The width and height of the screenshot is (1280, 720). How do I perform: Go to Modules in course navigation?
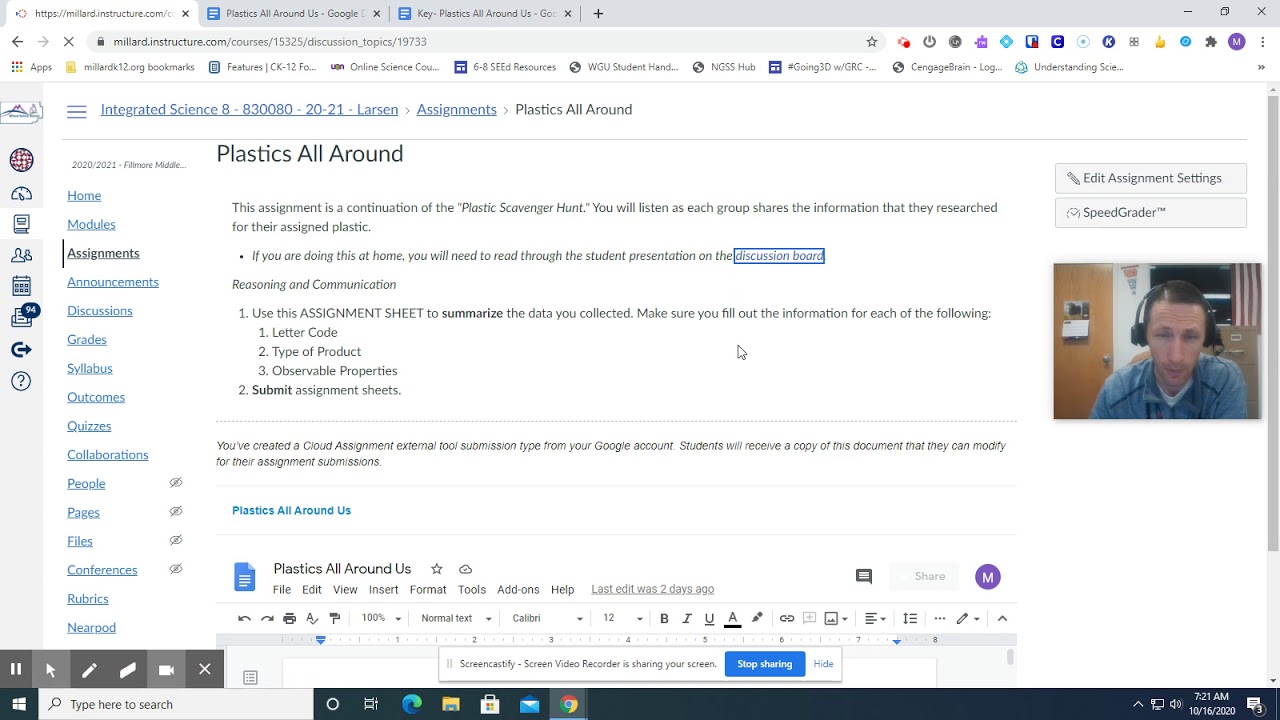(91, 224)
